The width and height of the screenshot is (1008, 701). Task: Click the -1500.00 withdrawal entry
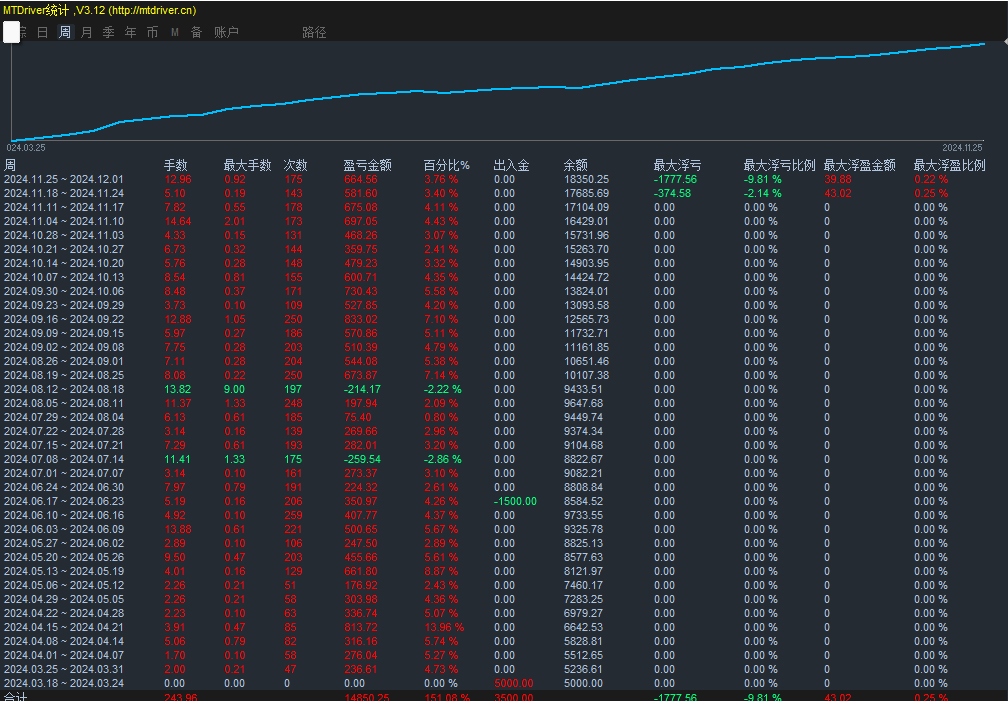(x=515, y=501)
